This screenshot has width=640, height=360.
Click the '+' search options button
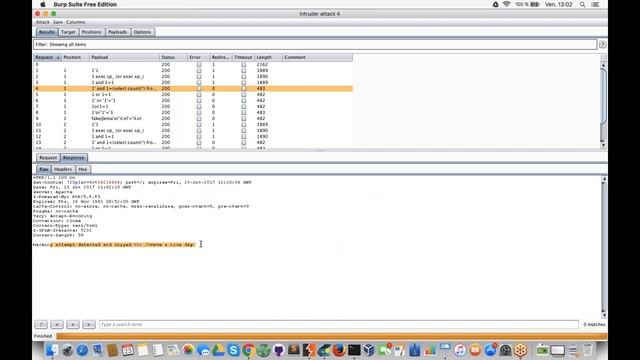(x=73, y=324)
